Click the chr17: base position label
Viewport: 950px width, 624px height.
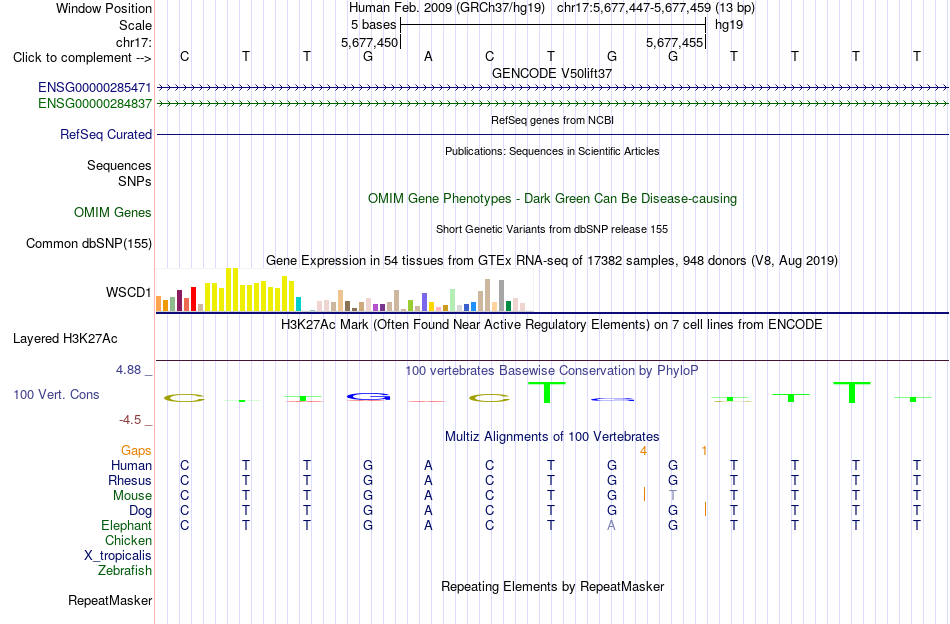point(134,42)
